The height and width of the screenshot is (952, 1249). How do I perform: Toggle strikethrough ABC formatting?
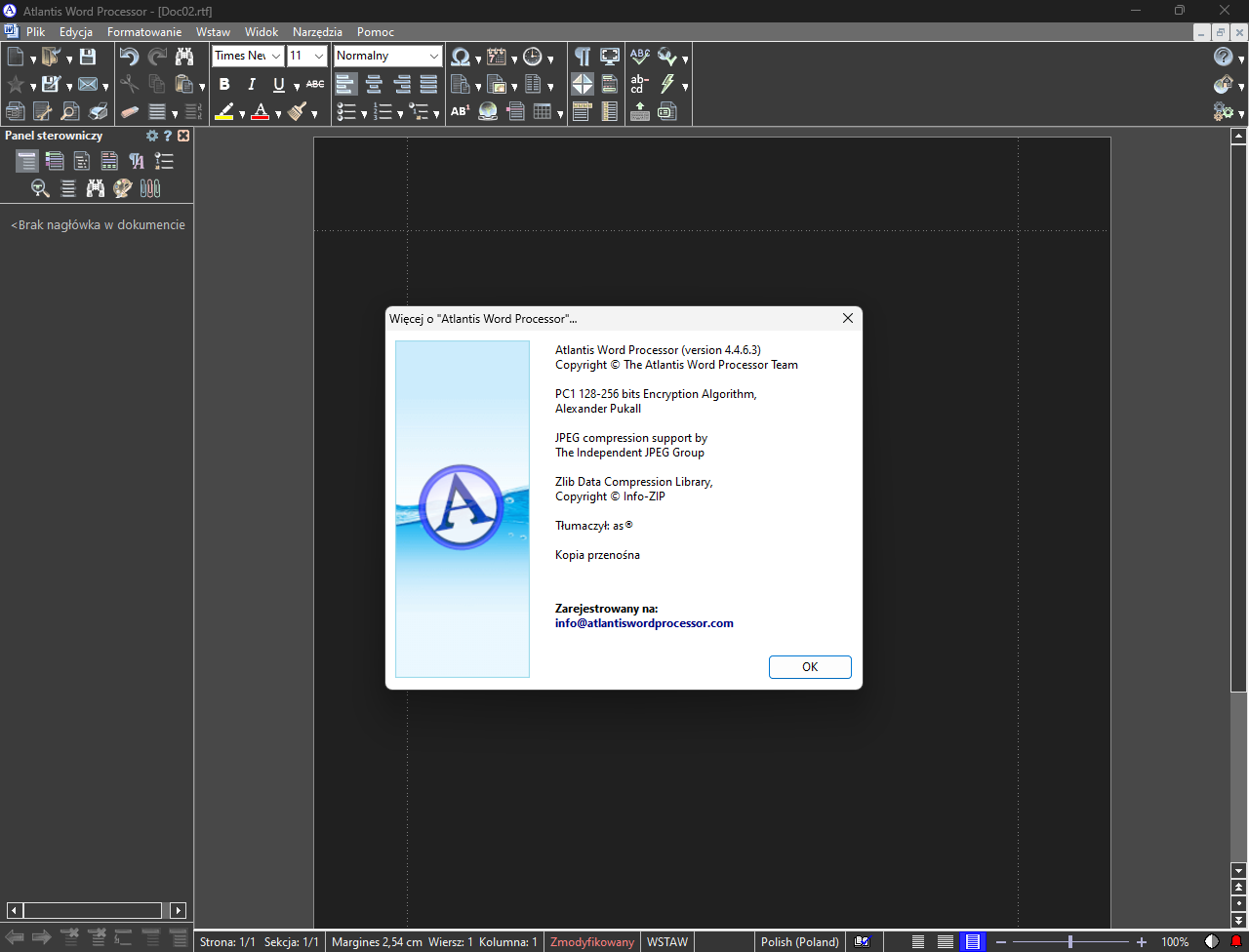[315, 84]
